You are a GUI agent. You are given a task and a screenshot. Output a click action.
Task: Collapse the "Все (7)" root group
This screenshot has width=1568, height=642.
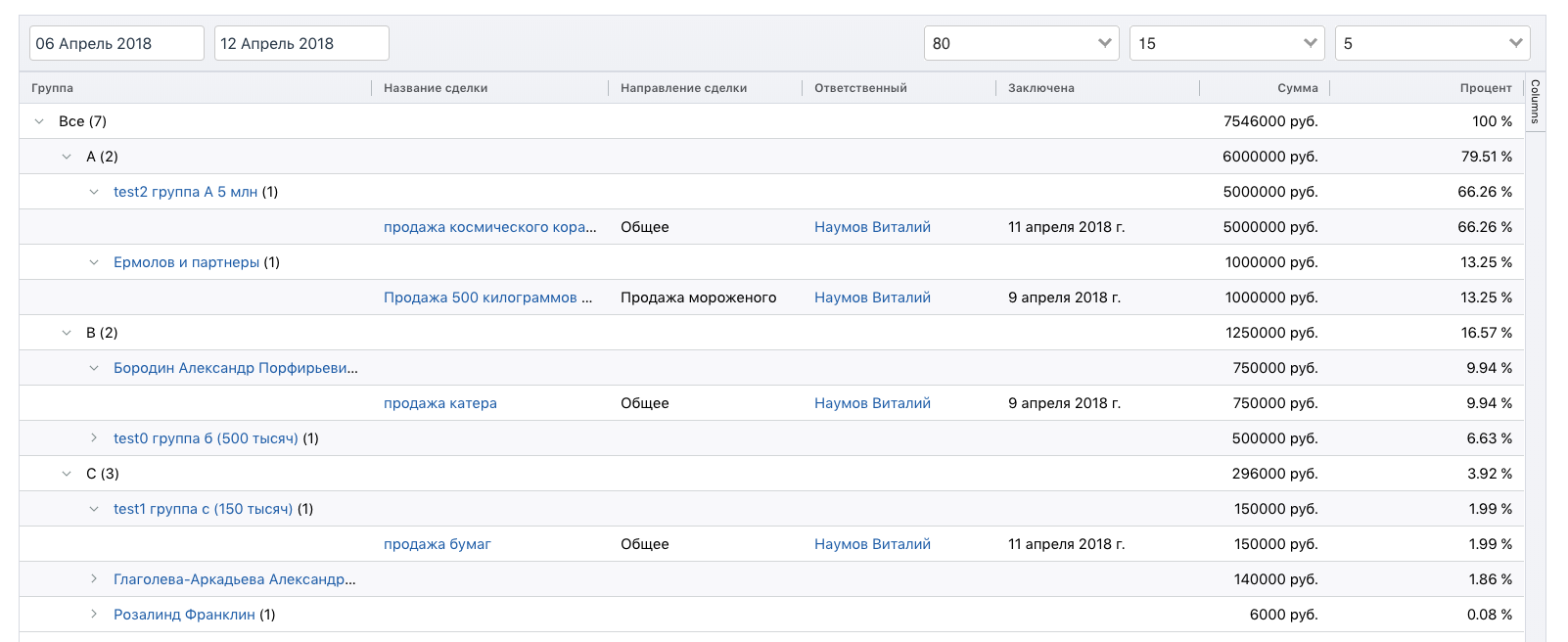(39, 121)
